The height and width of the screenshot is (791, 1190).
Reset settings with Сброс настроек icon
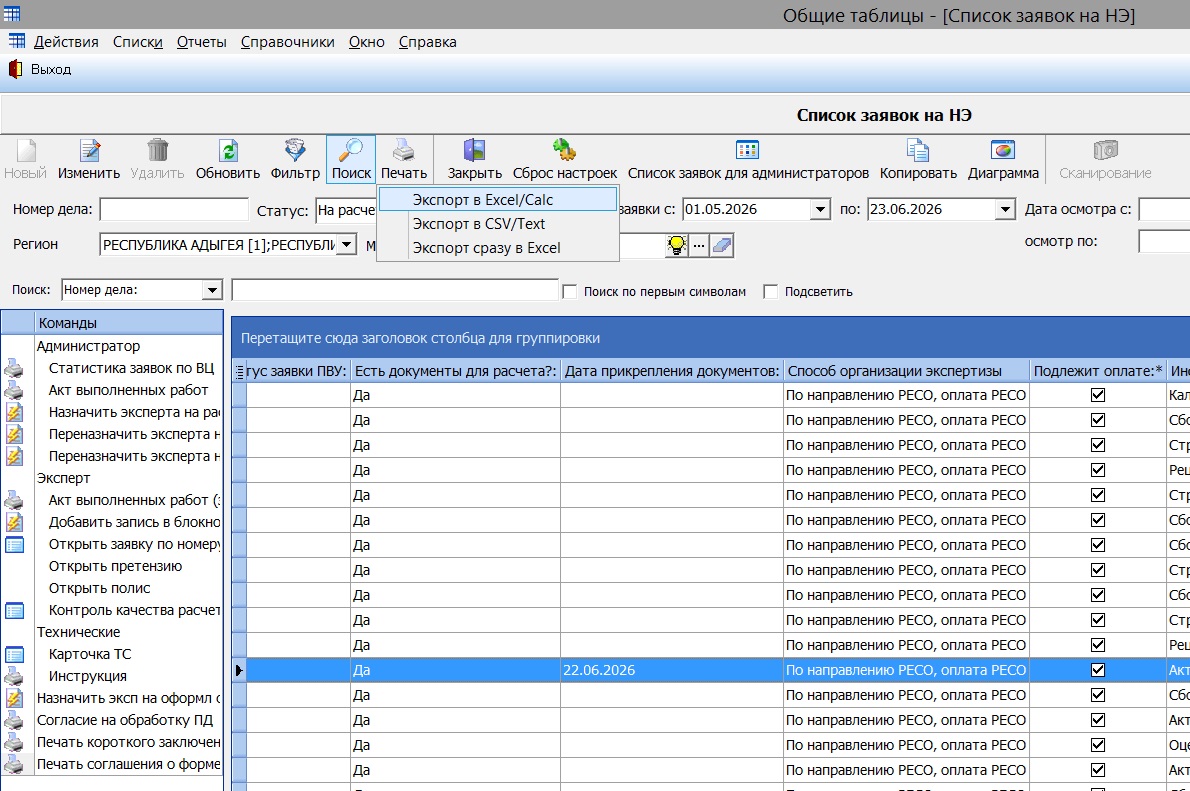565,159
